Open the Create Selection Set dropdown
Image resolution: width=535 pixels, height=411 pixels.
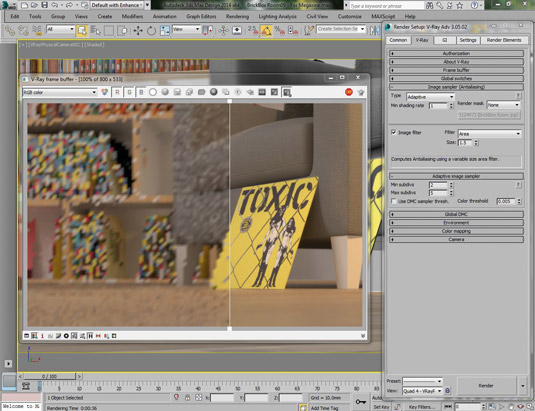[341, 29]
